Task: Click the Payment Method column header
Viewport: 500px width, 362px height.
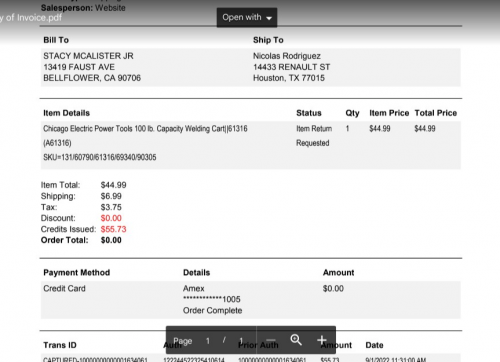Action: coord(77,273)
